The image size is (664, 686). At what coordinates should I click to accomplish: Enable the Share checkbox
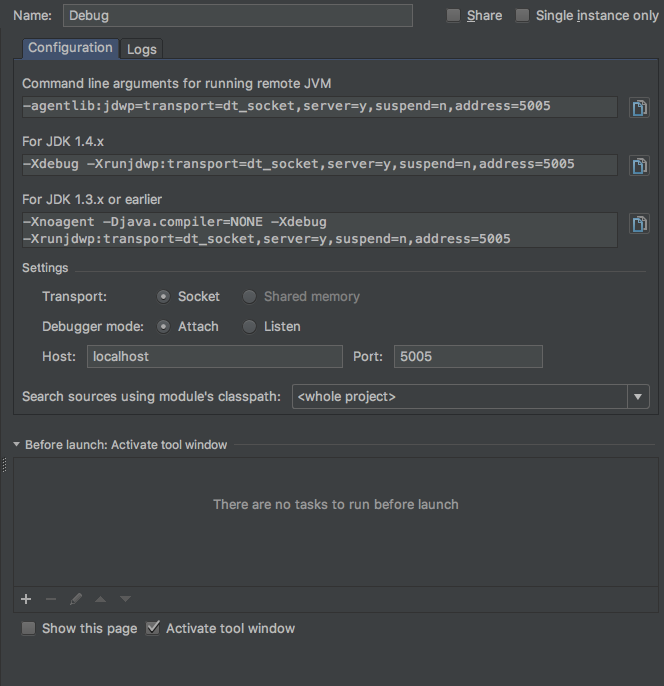pos(454,16)
